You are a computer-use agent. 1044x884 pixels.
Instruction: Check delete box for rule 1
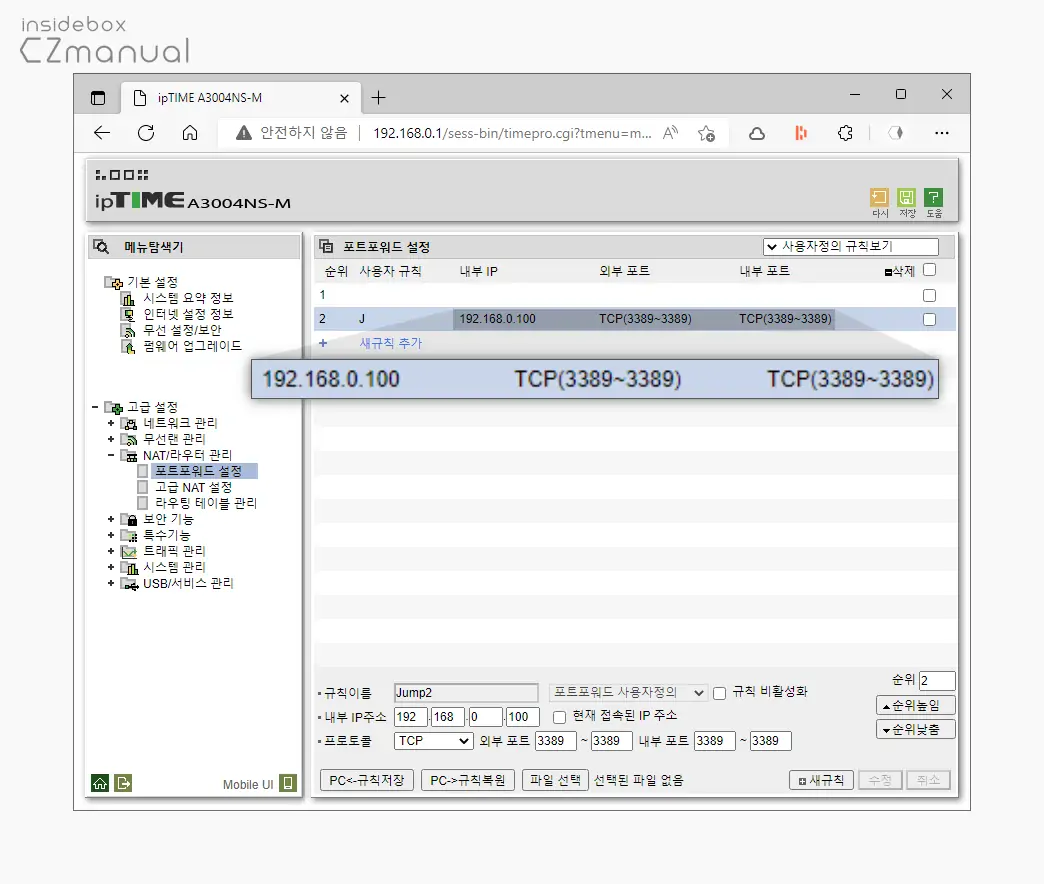929,295
